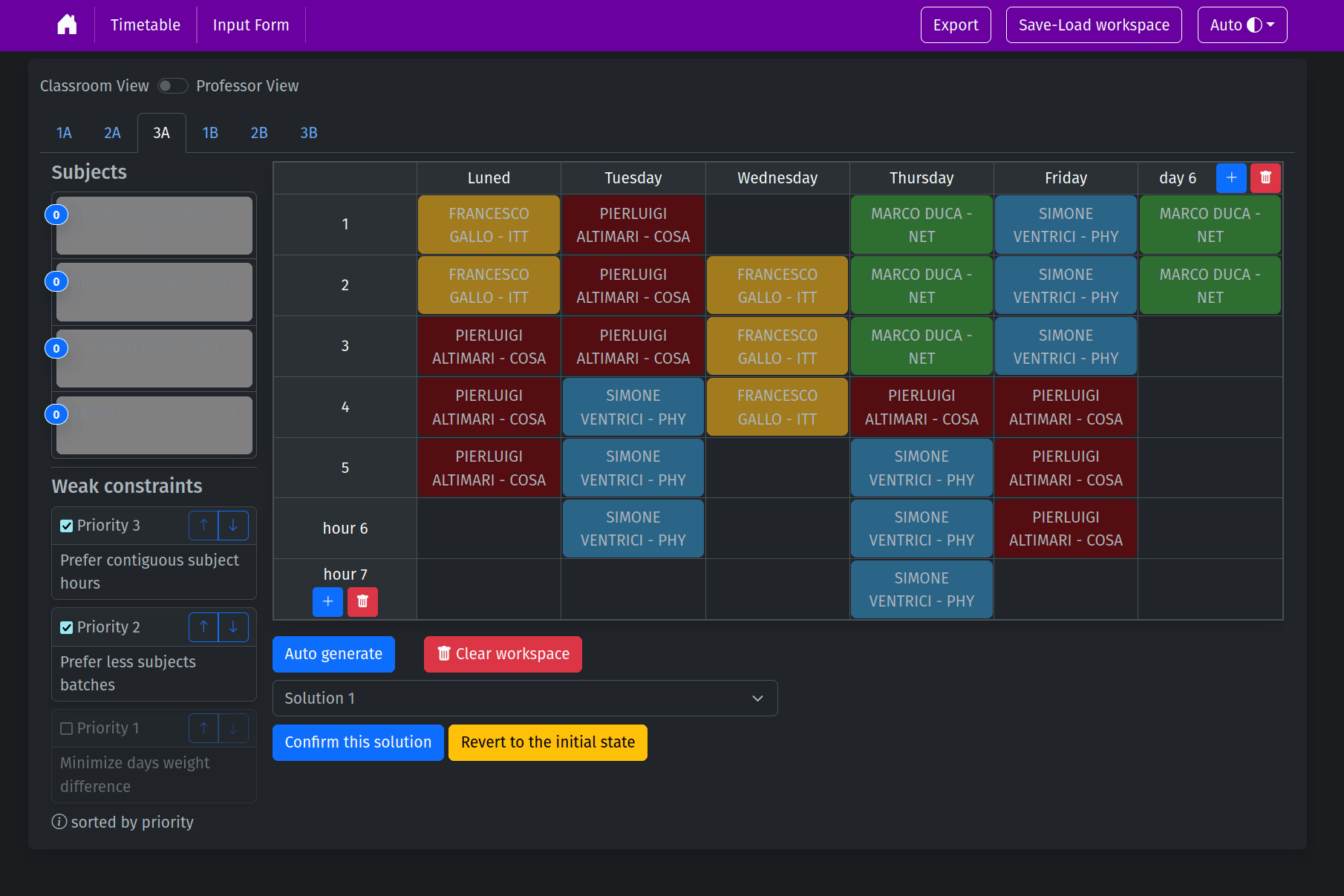Go to the home page icon
The height and width of the screenshot is (896, 1344).
click(67, 24)
